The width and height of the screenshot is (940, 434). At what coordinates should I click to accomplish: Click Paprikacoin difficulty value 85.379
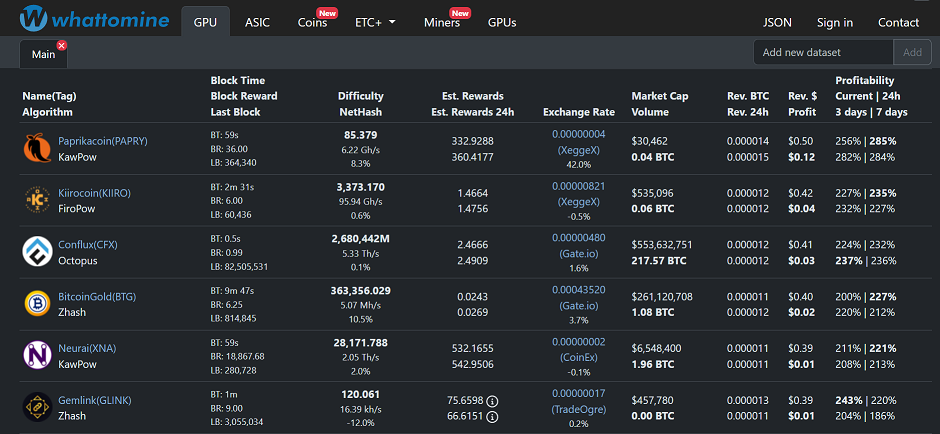(x=360, y=135)
